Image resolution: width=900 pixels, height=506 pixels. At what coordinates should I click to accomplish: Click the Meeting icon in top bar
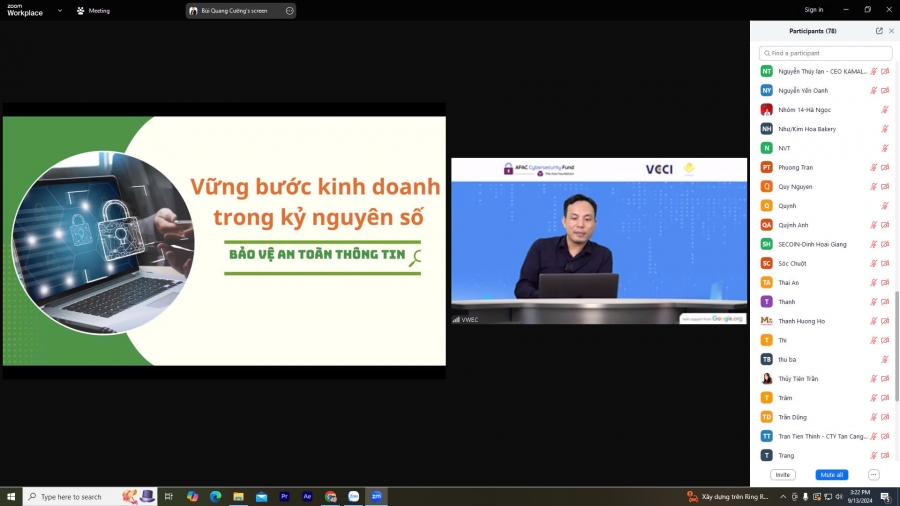coord(81,11)
